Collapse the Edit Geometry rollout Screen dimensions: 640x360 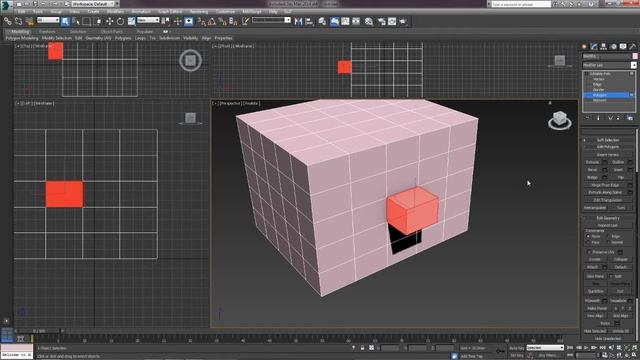tap(608, 218)
